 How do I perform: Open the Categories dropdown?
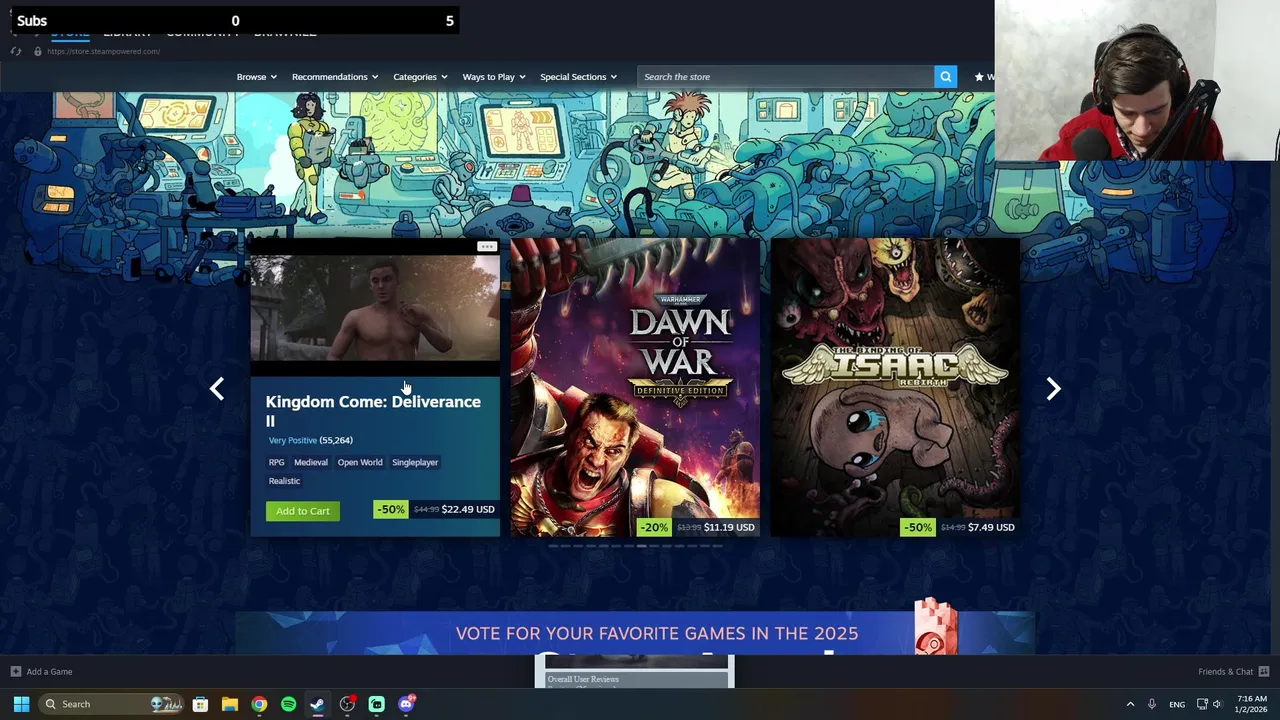coord(420,76)
